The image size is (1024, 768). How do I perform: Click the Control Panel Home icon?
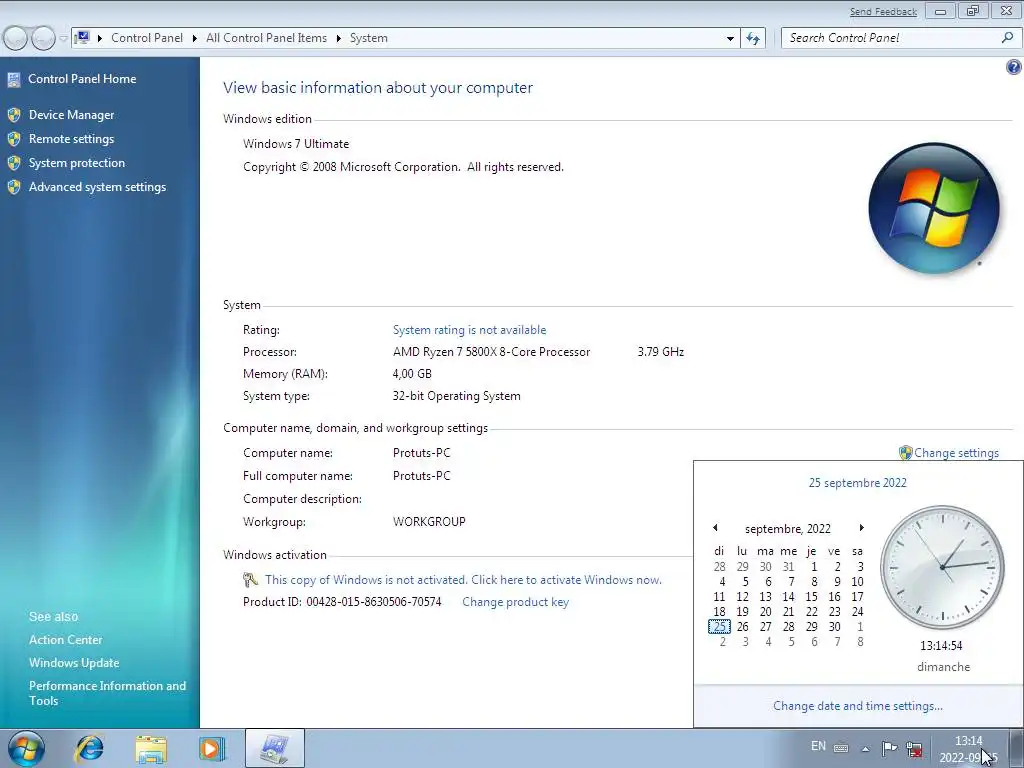click(x=14, y=80)
